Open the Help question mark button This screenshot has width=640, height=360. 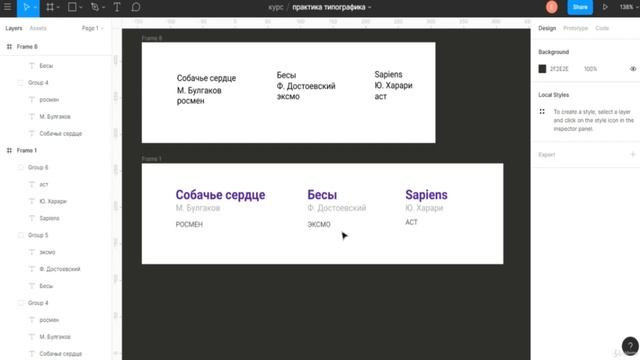630,345
